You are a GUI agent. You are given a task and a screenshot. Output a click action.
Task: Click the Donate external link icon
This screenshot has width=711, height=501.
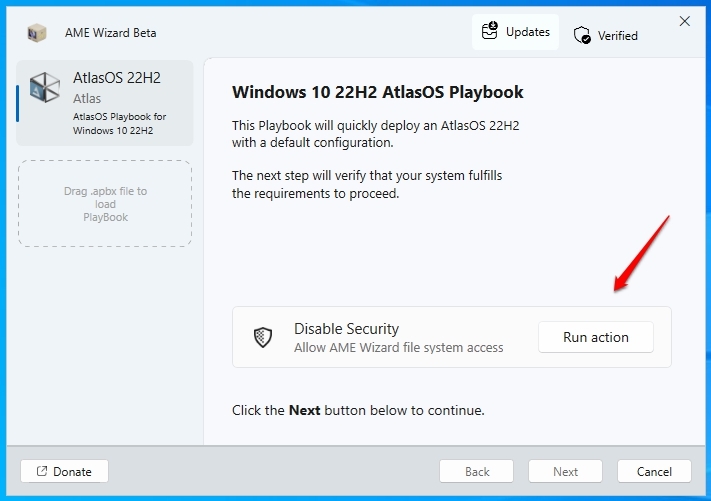tap(42, 471)
